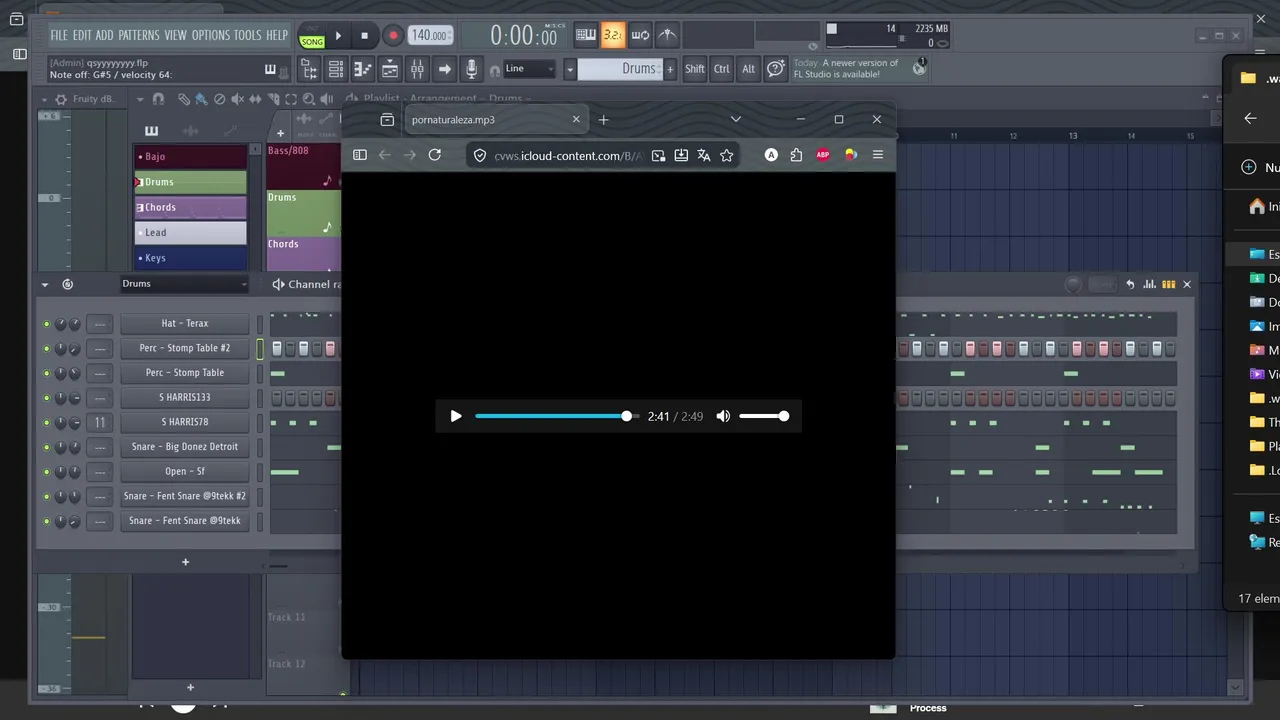Open a new browser tab
1280x720 pixels.
(x=603, y=120)
